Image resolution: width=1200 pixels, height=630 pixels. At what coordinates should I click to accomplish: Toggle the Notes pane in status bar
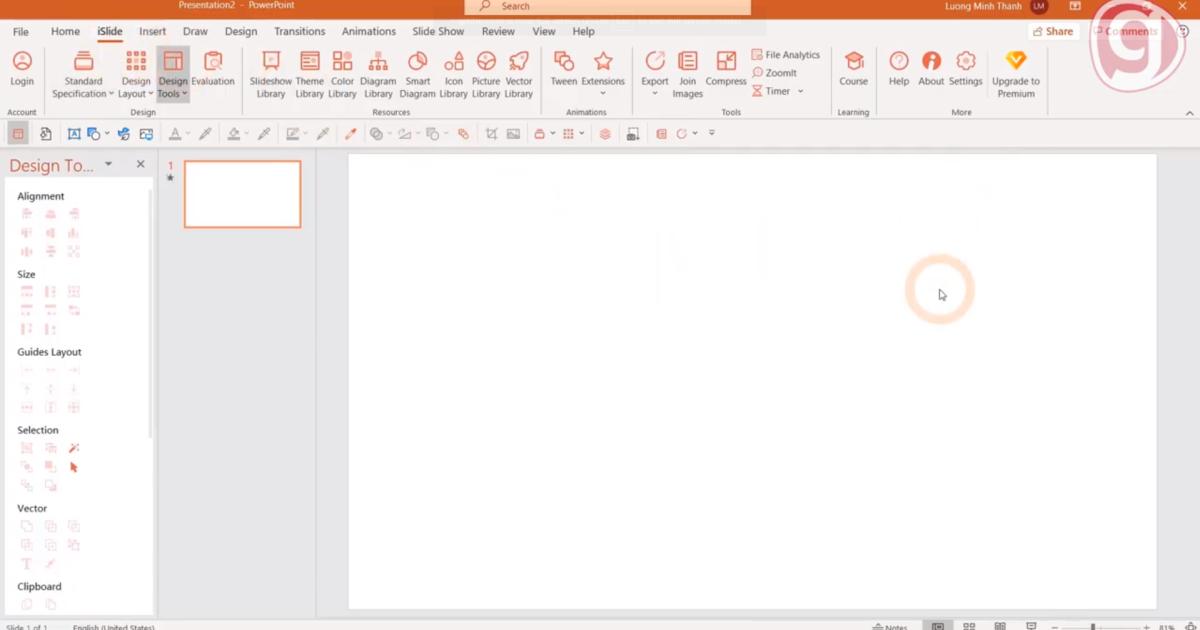point(888,626)
